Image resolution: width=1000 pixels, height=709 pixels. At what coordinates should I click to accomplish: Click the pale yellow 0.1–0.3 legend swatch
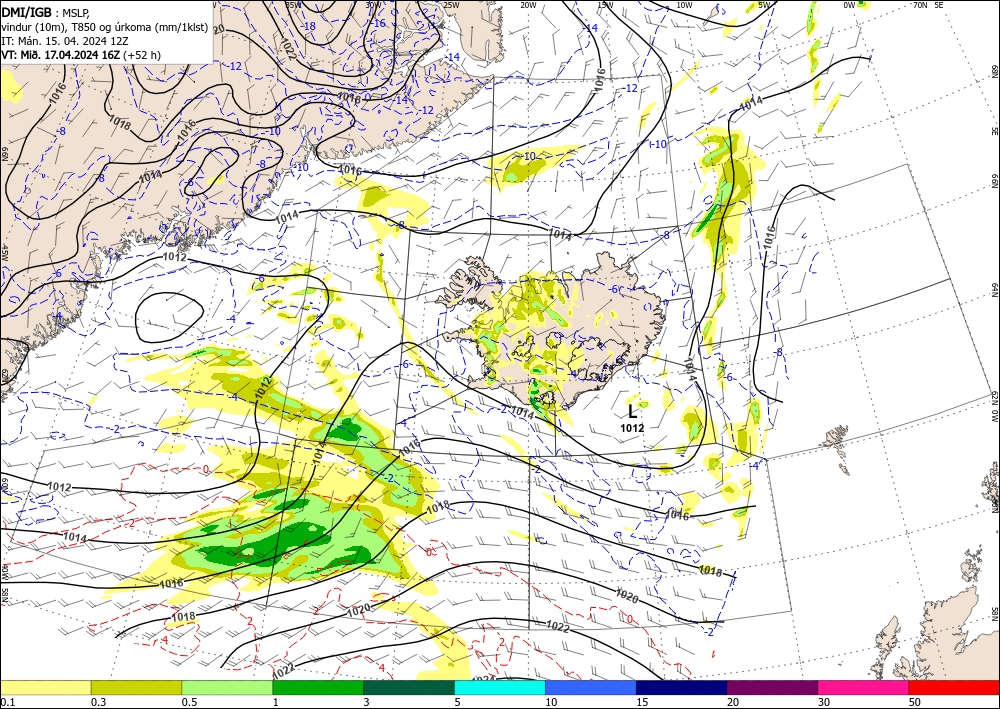pos(45,687)
